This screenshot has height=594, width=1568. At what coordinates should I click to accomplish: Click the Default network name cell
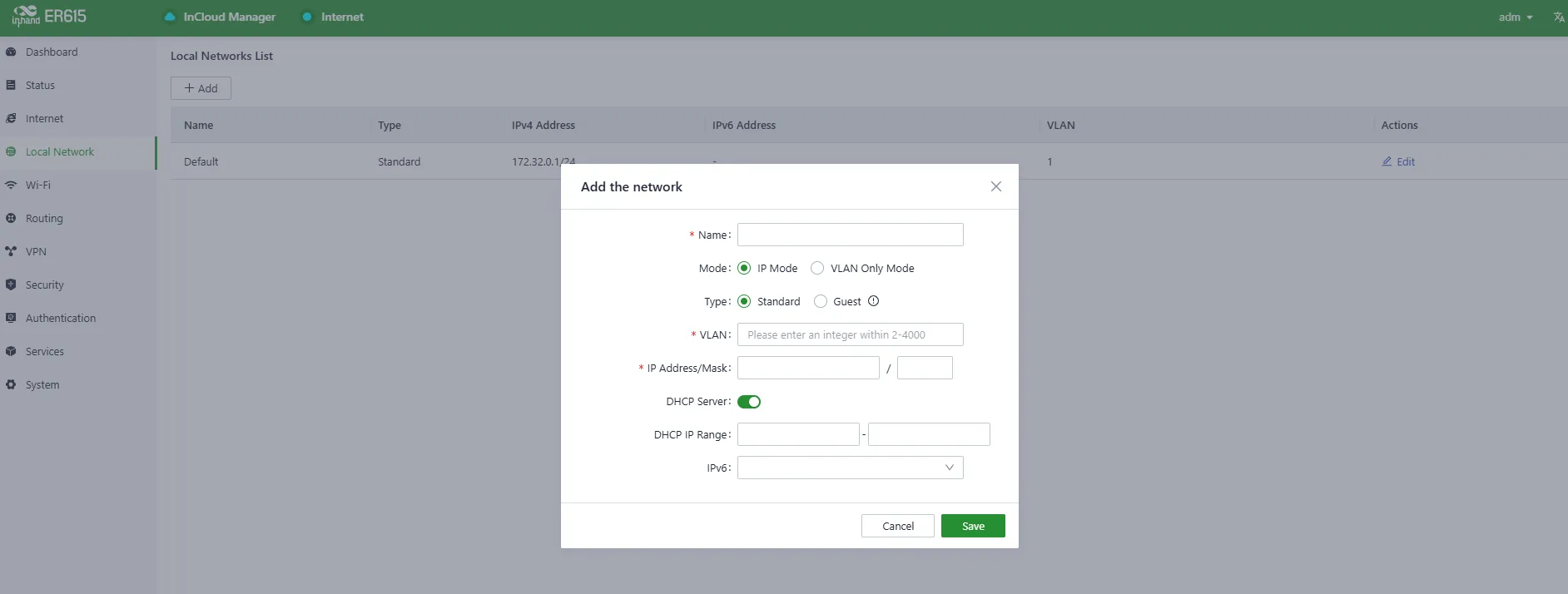pyautogui.click(x=201, y=161)
